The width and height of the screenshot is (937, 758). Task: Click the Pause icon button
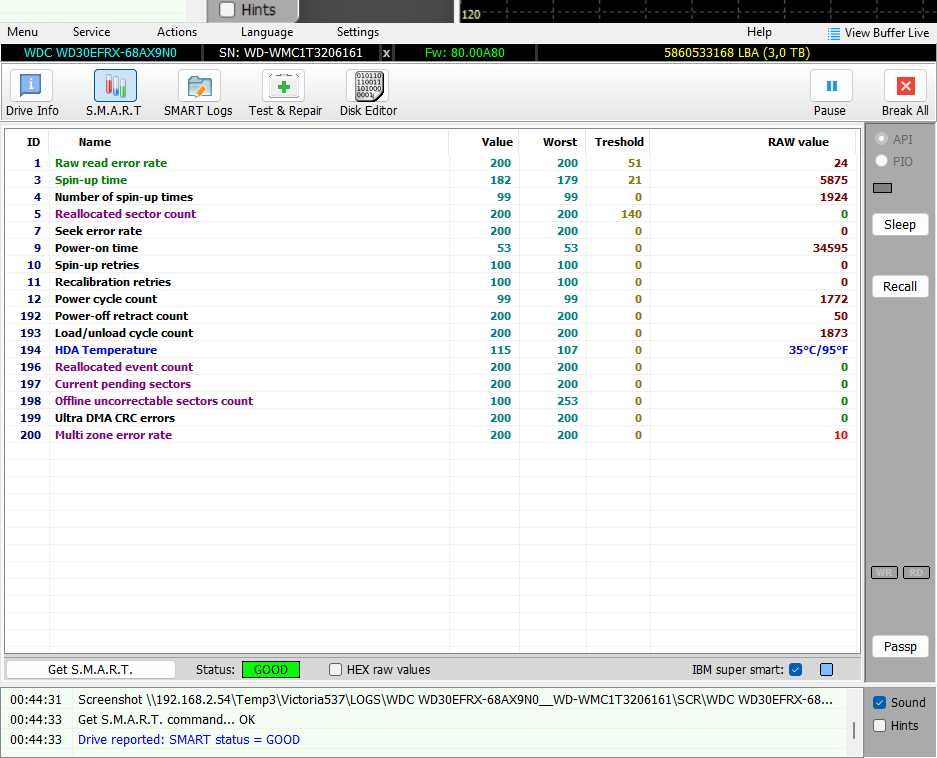[x=831, y=86]
